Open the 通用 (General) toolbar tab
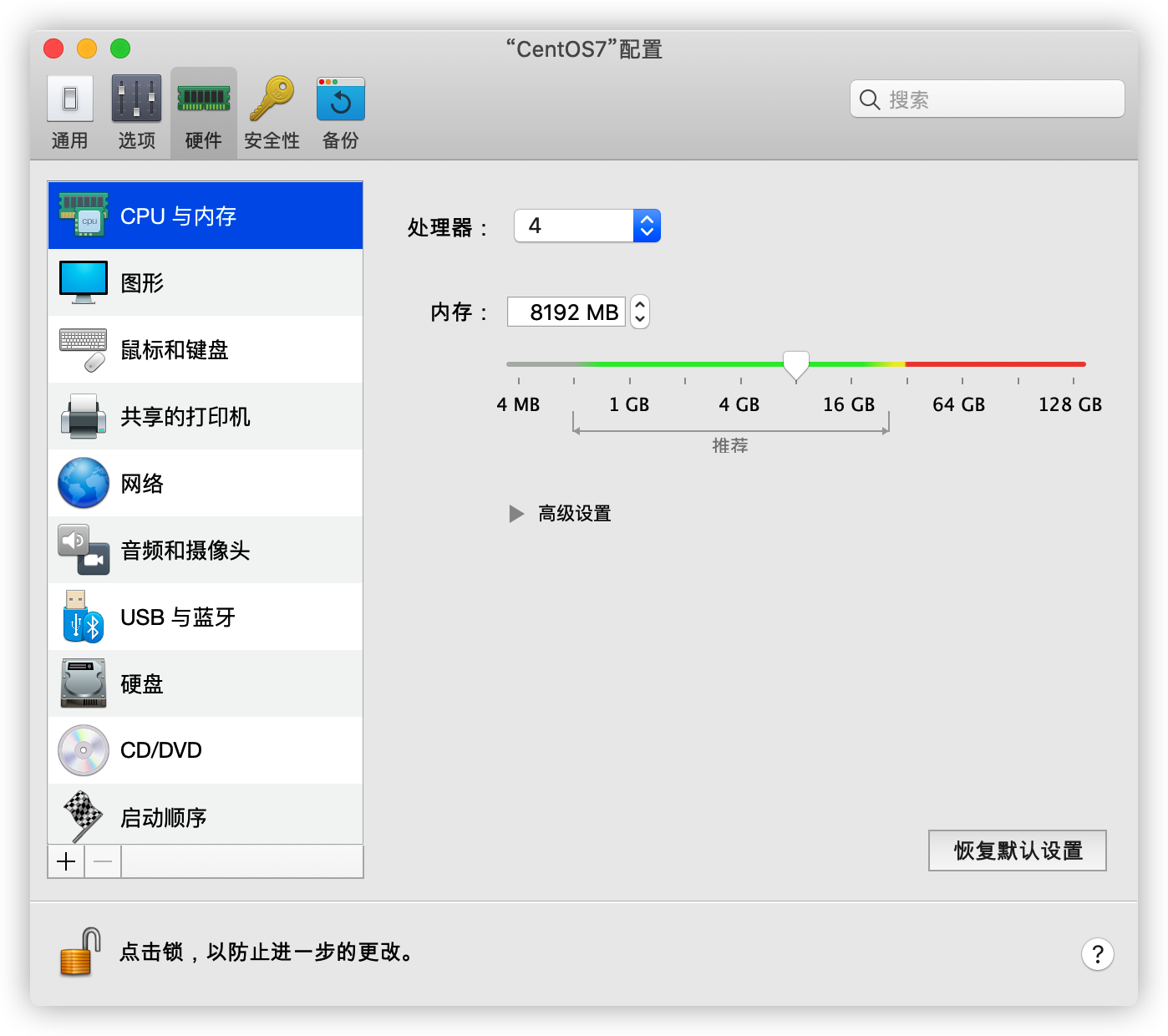Viewport: 1168px width, 1036px height. point(69,113)
